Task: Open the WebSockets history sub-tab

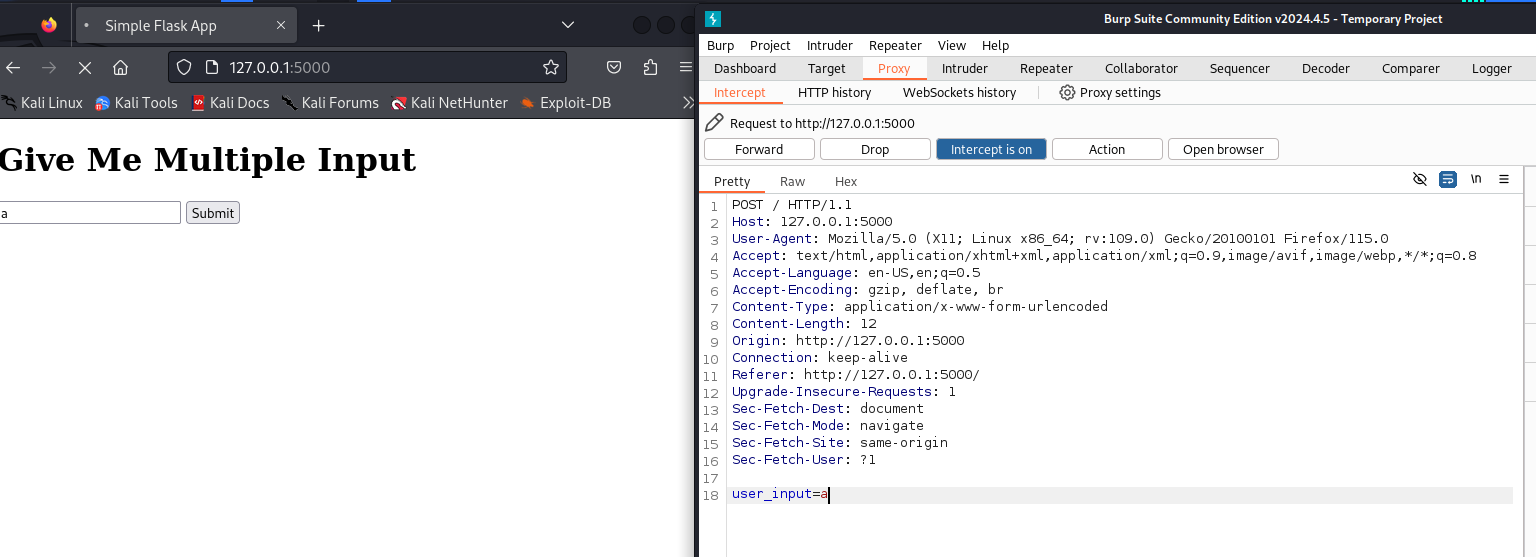Action: coord(959,92)
